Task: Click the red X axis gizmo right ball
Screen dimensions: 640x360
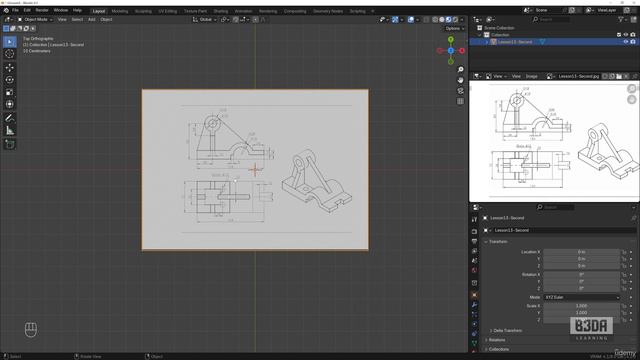Action: [462, 51]
